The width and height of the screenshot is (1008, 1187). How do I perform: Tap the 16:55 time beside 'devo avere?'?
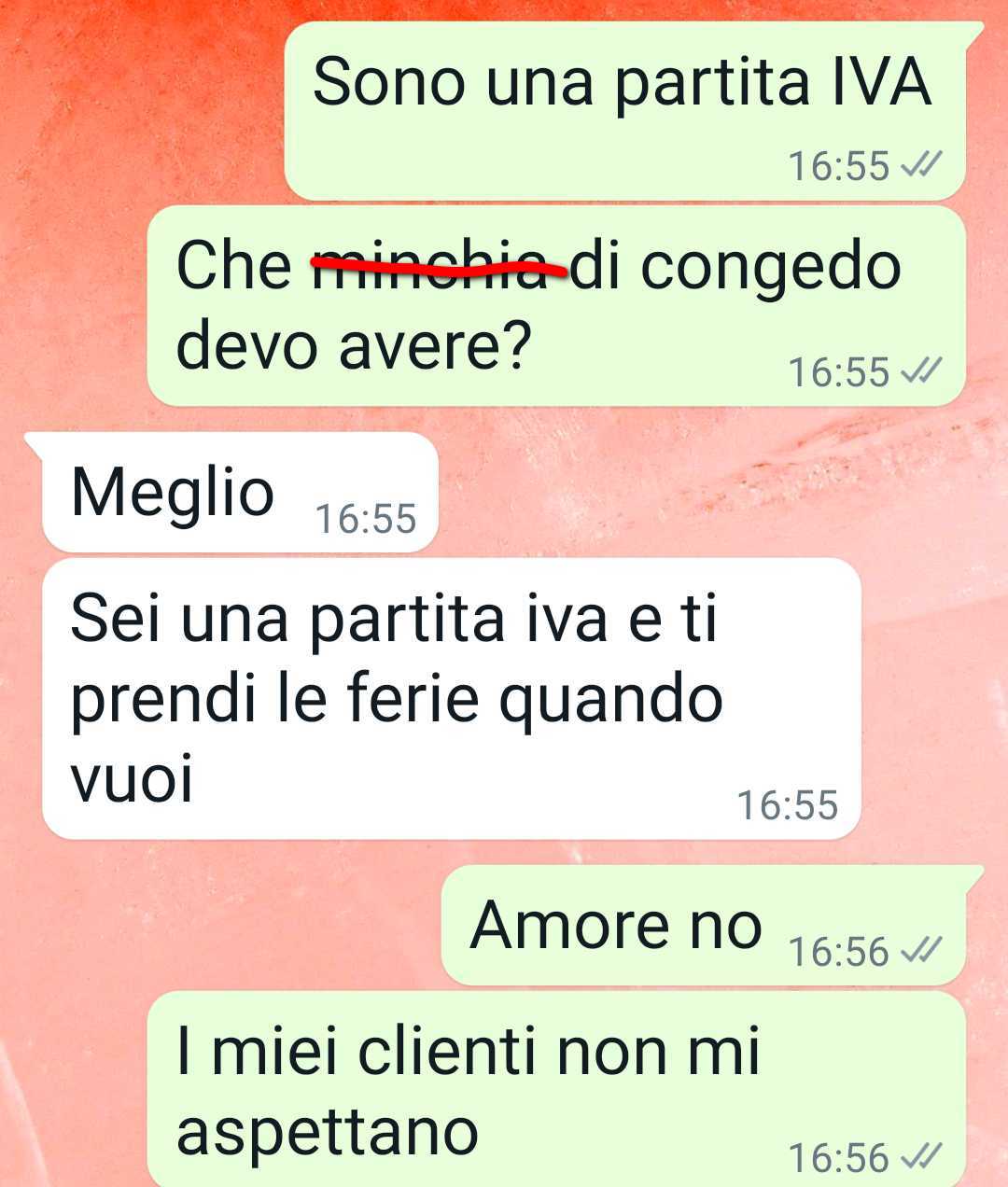point(839,371)
